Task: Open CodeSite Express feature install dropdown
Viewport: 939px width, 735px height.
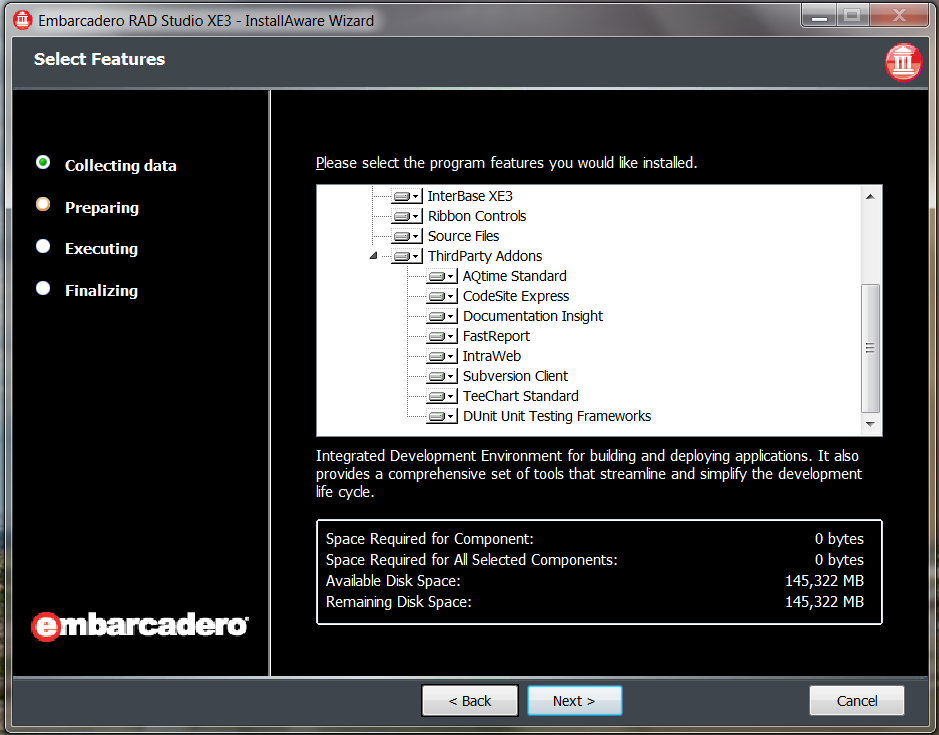Action: 442,297
